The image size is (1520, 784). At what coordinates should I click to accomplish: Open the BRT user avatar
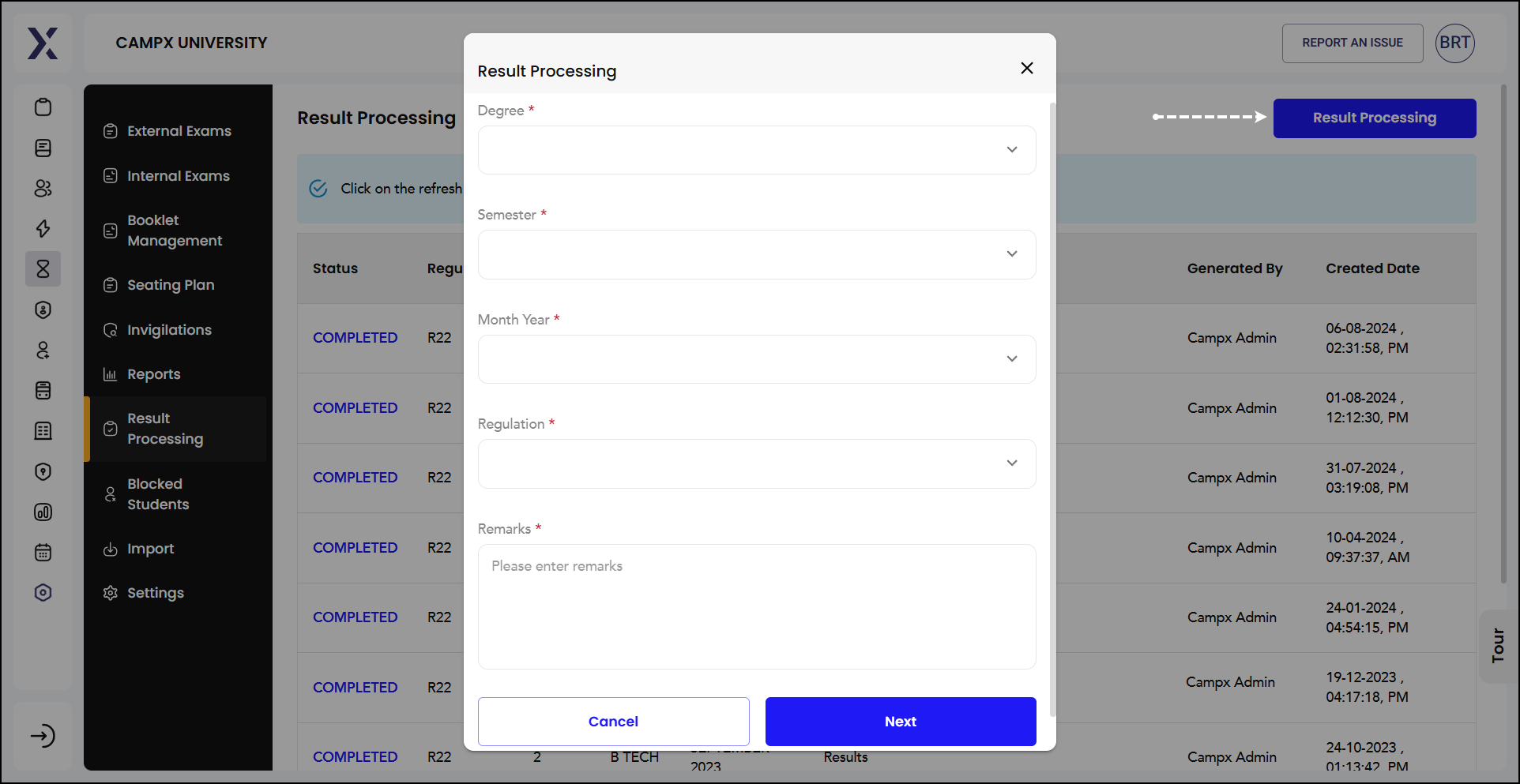click(x=1454, y=43)
